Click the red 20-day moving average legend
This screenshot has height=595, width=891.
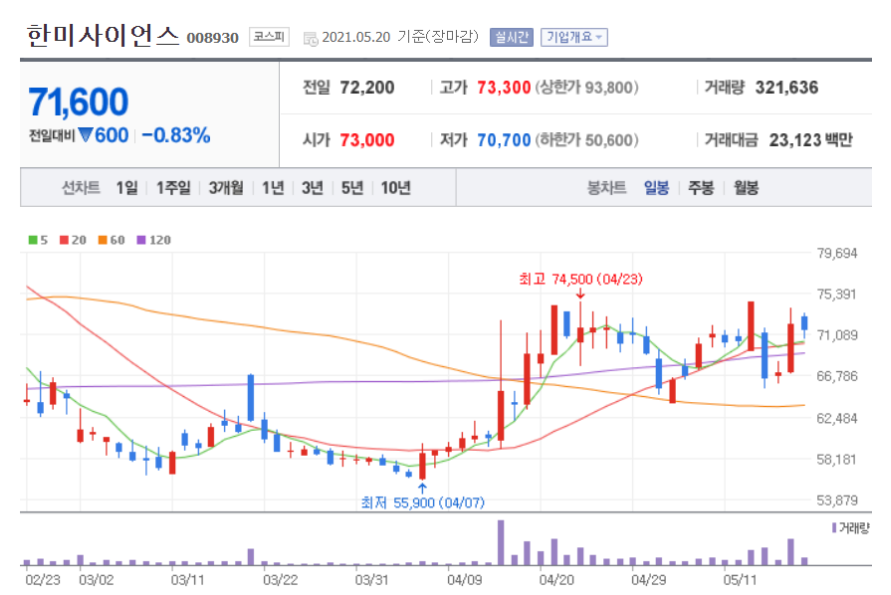(x=73, y=240)
